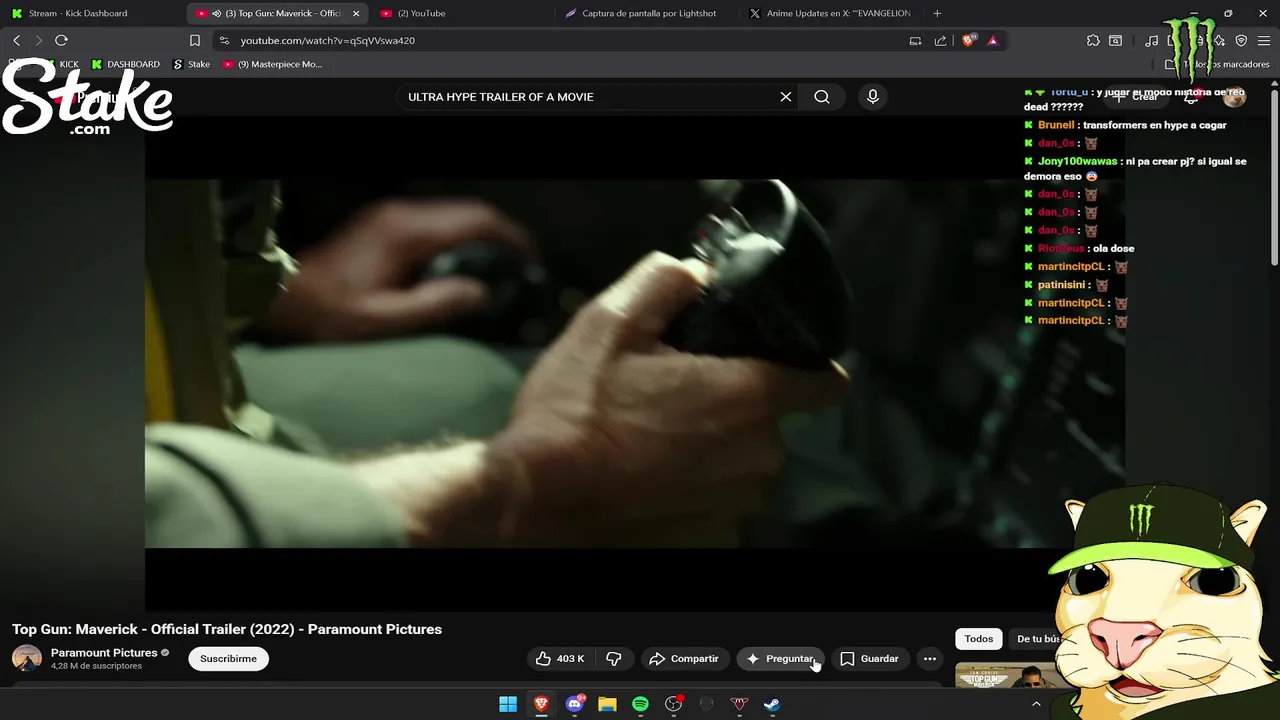Open Masterpiece Mo... bookmark

tap(272, 64)
